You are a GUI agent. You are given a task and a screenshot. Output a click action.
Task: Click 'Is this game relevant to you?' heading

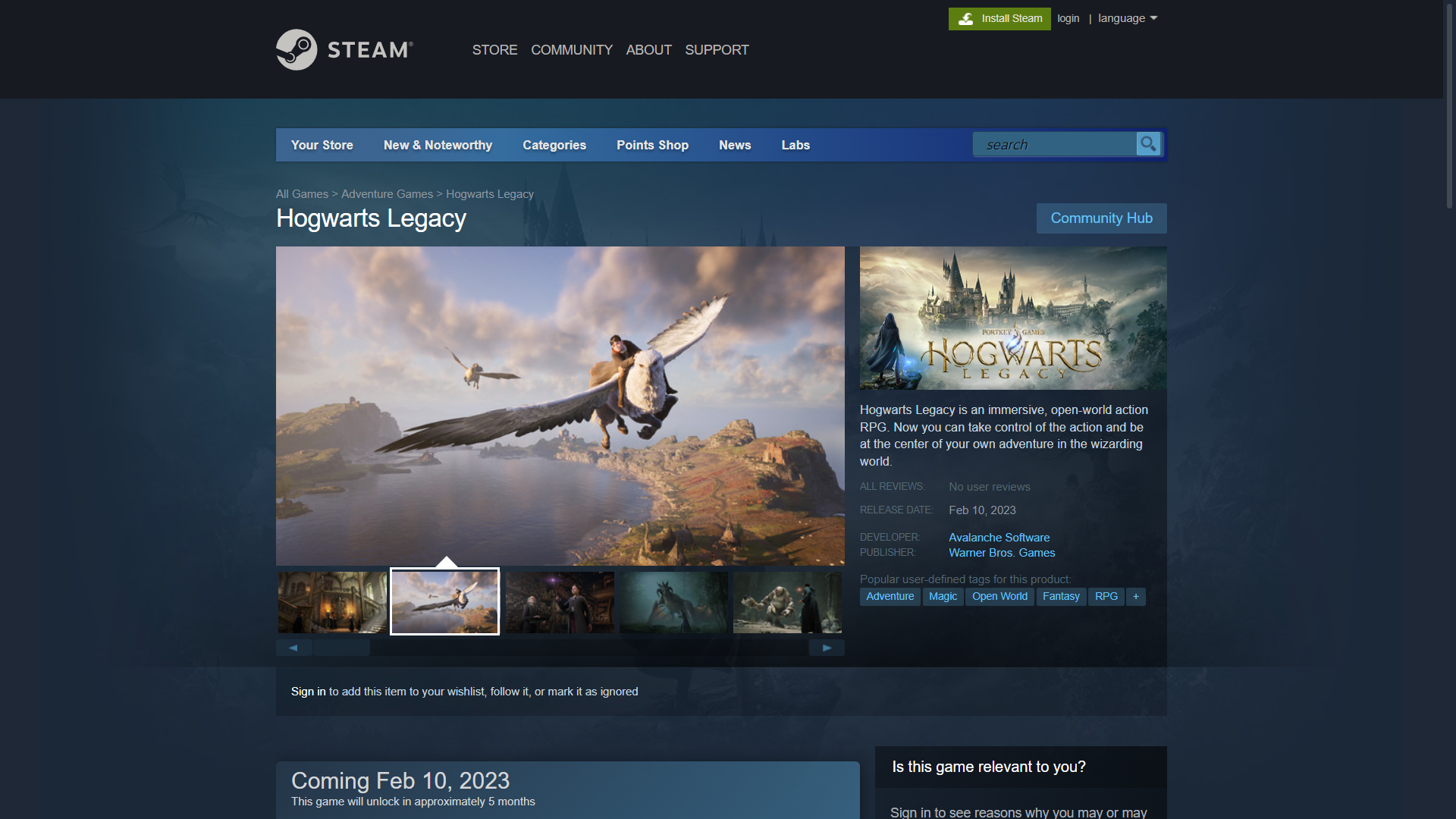click(x=988, y=767)
